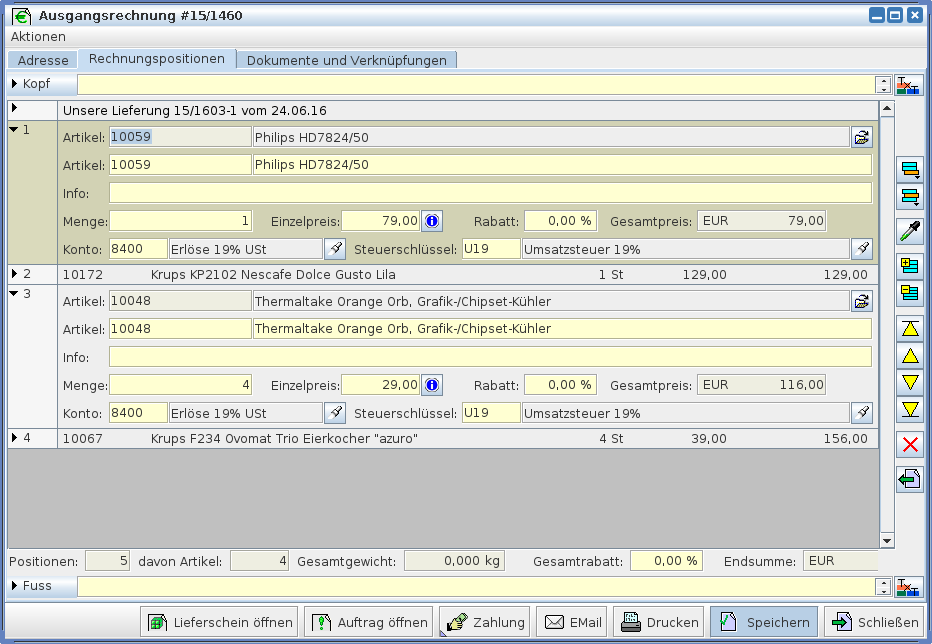
Task: Click the green arrow document icon in right toolbar
Action: tap(910, 479)
